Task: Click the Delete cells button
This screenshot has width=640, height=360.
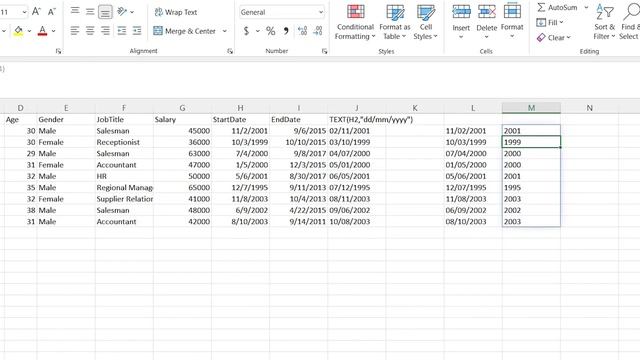Action: [x=487, y=21]
